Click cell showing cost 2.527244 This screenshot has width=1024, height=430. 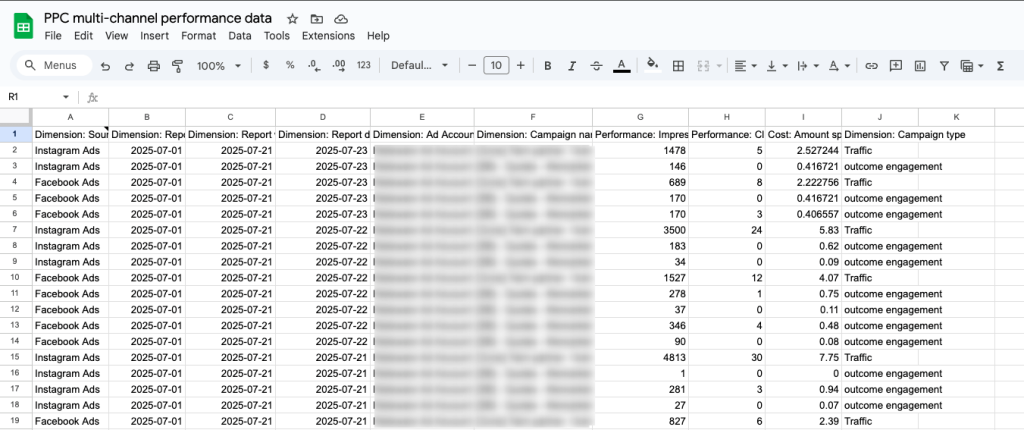tap(804, 150)
